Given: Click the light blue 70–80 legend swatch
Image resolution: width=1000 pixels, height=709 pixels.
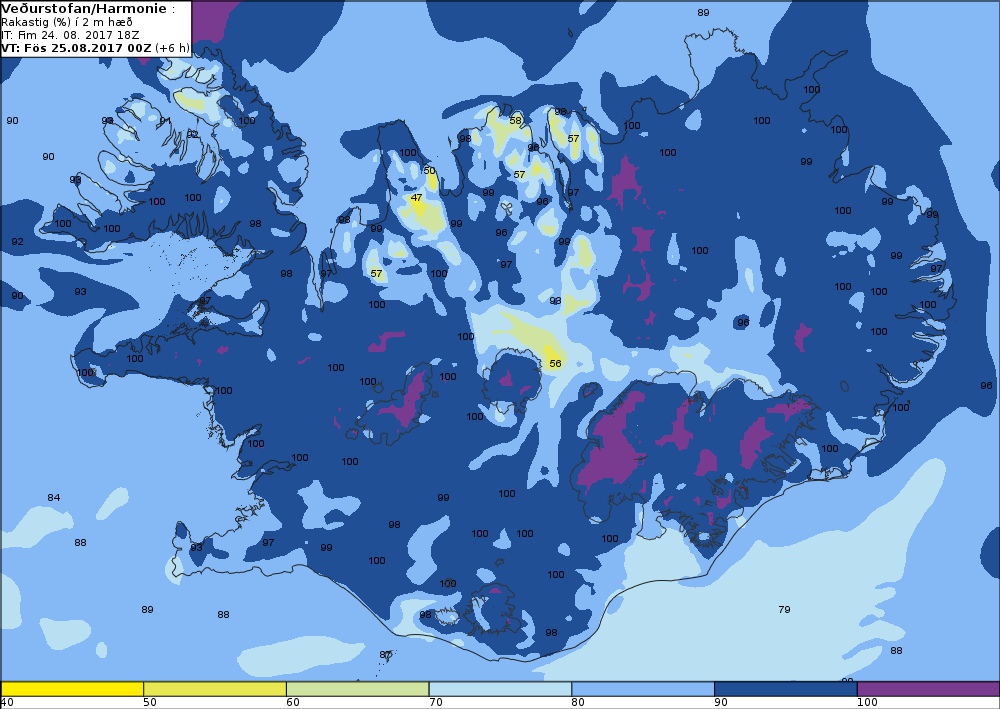Looking at the screenshot, I should [501, 689].
